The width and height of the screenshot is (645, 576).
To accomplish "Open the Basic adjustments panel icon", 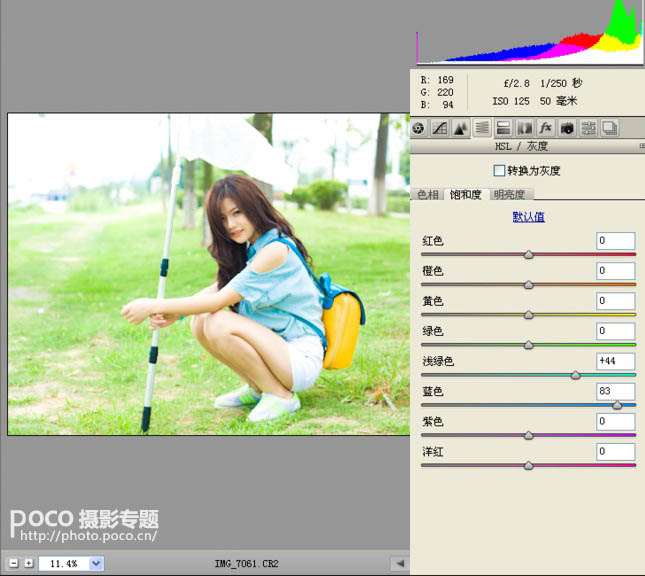I will [419, 128].
